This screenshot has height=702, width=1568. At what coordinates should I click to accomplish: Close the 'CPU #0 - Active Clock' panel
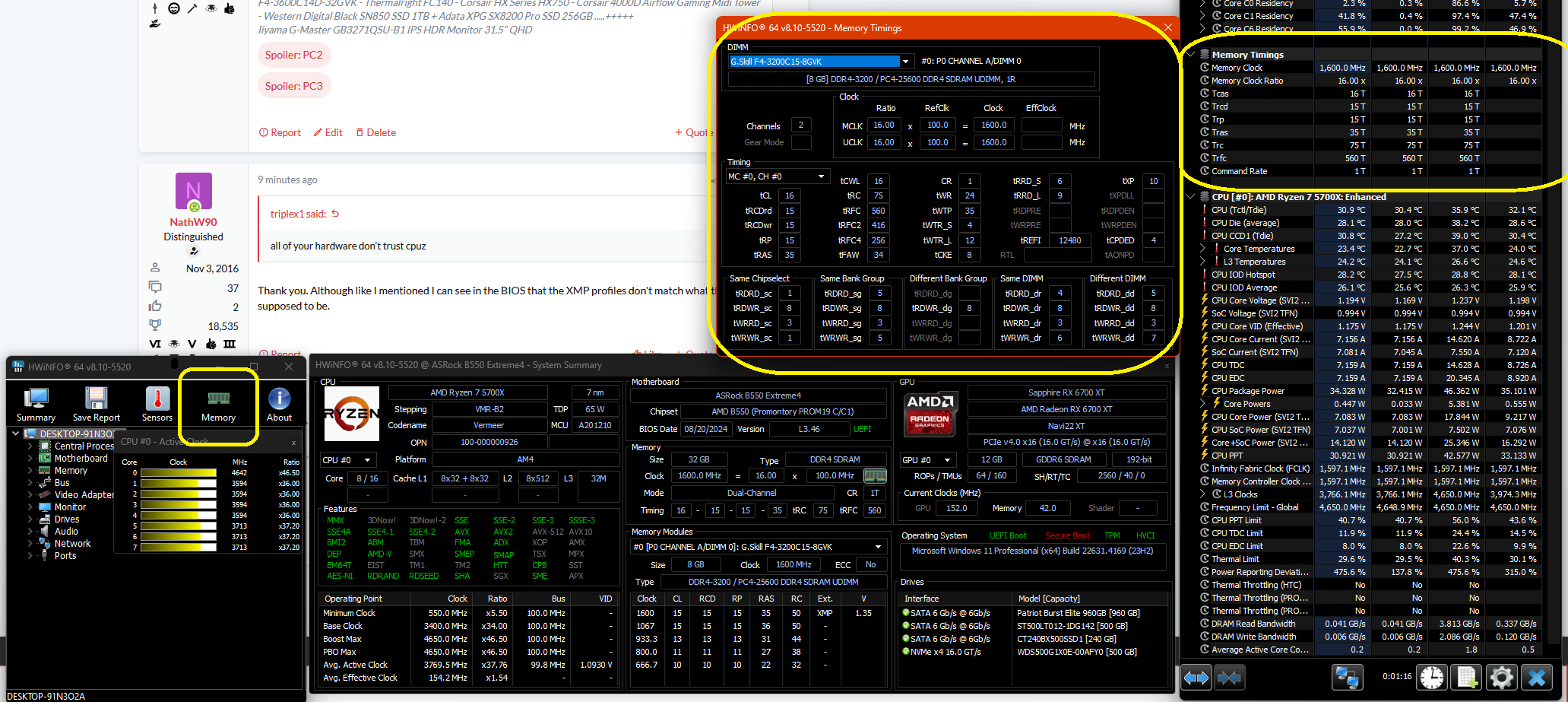293,442
